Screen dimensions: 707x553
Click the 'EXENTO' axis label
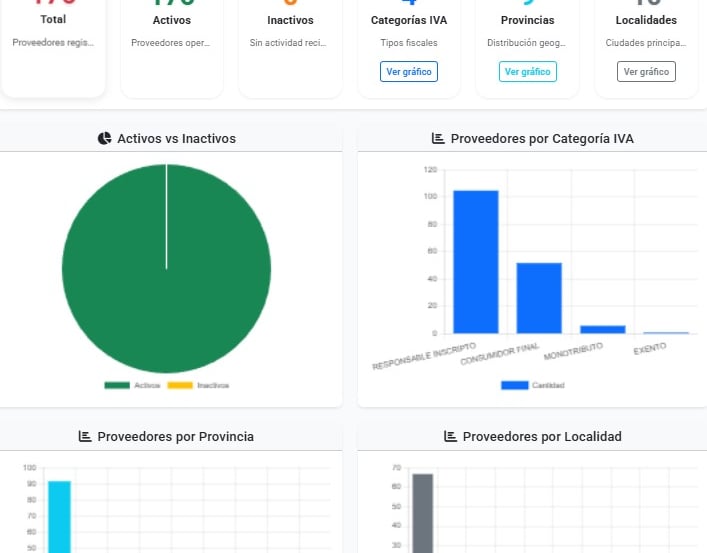pos(650,348)
